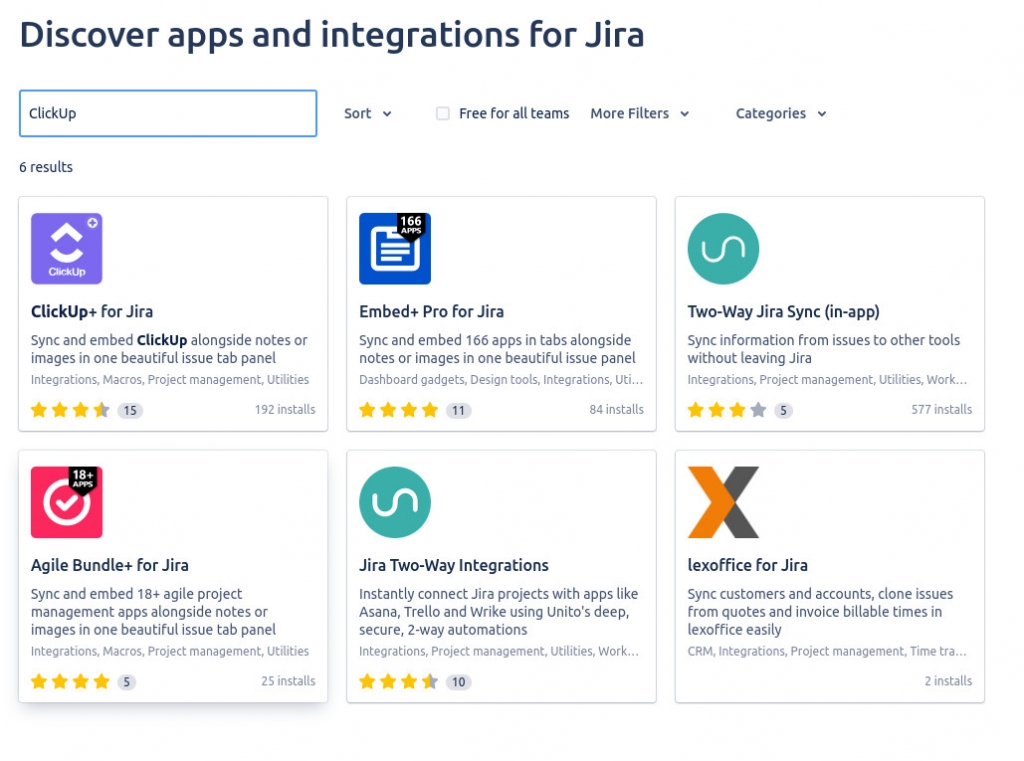
Task: Open the lexoffice for Jira listing
Action: coord(747,564)
